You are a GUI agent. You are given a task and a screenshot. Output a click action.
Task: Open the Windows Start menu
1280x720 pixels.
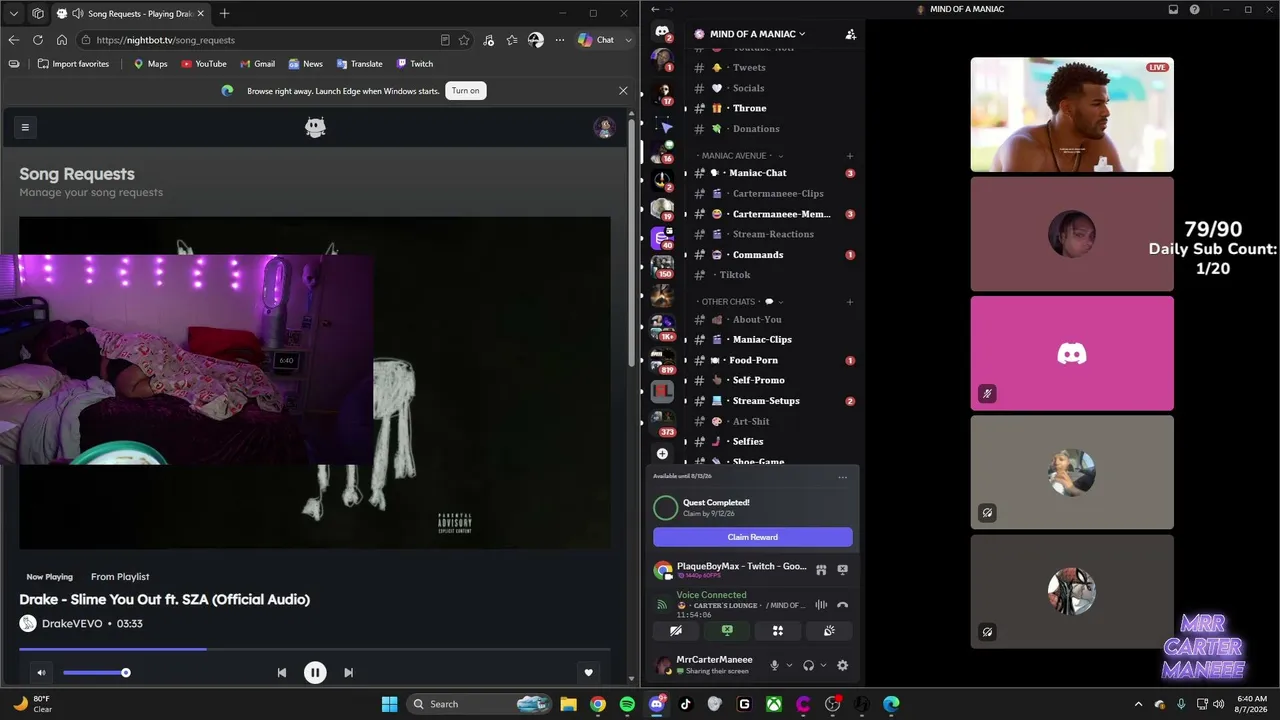point(389,704)
